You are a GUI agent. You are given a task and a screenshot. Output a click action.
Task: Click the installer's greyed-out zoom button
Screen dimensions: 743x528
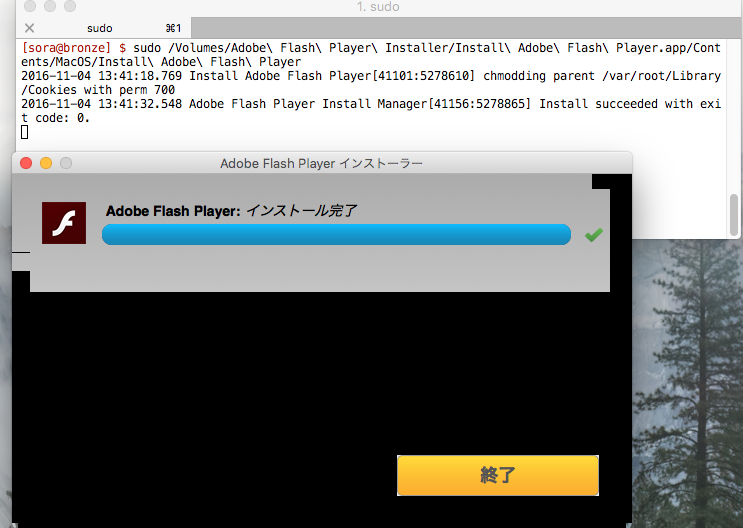click(x=66, y=163)
